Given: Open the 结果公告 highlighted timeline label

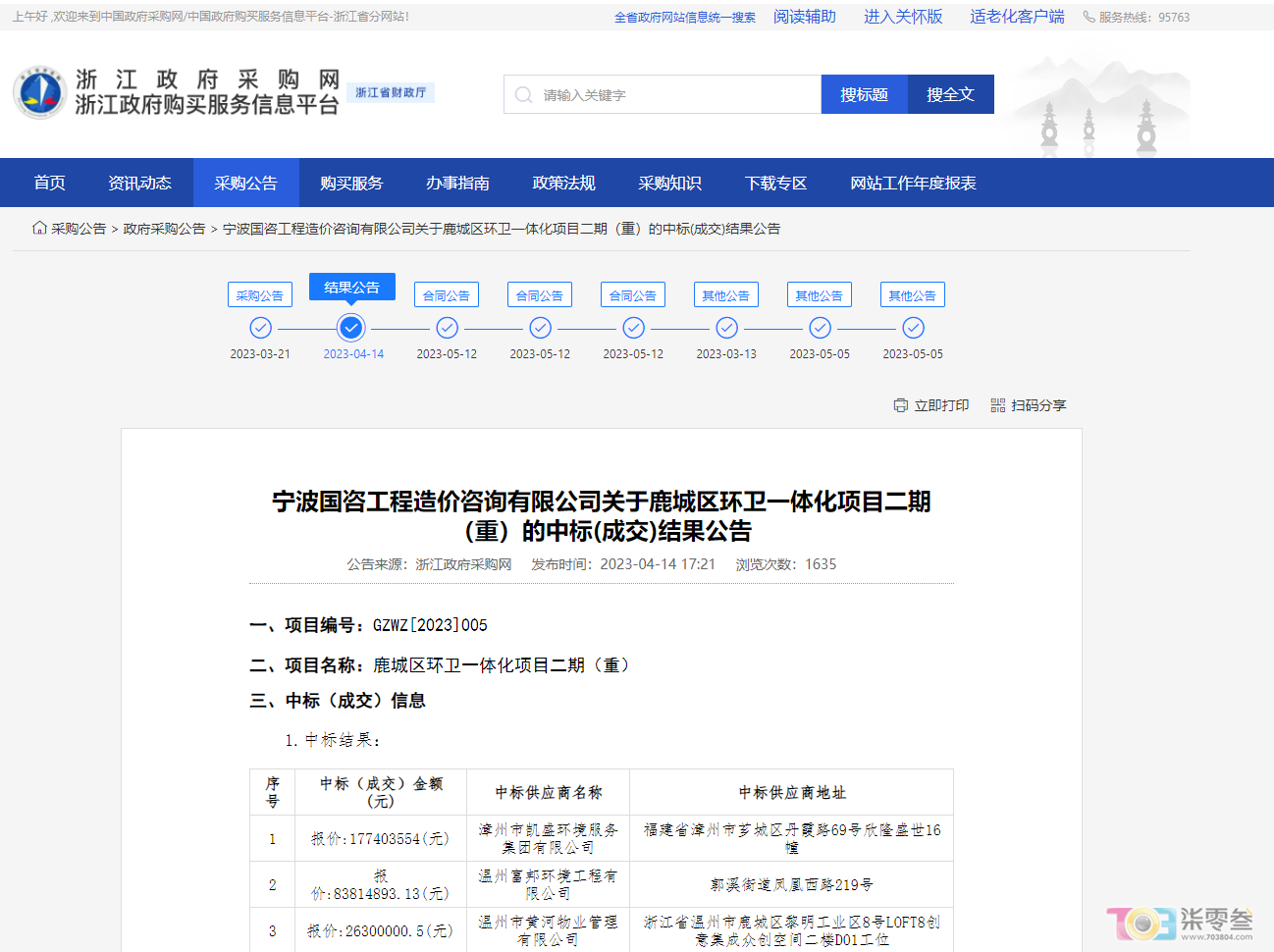Looking at the screenshot, I should 351,287.
